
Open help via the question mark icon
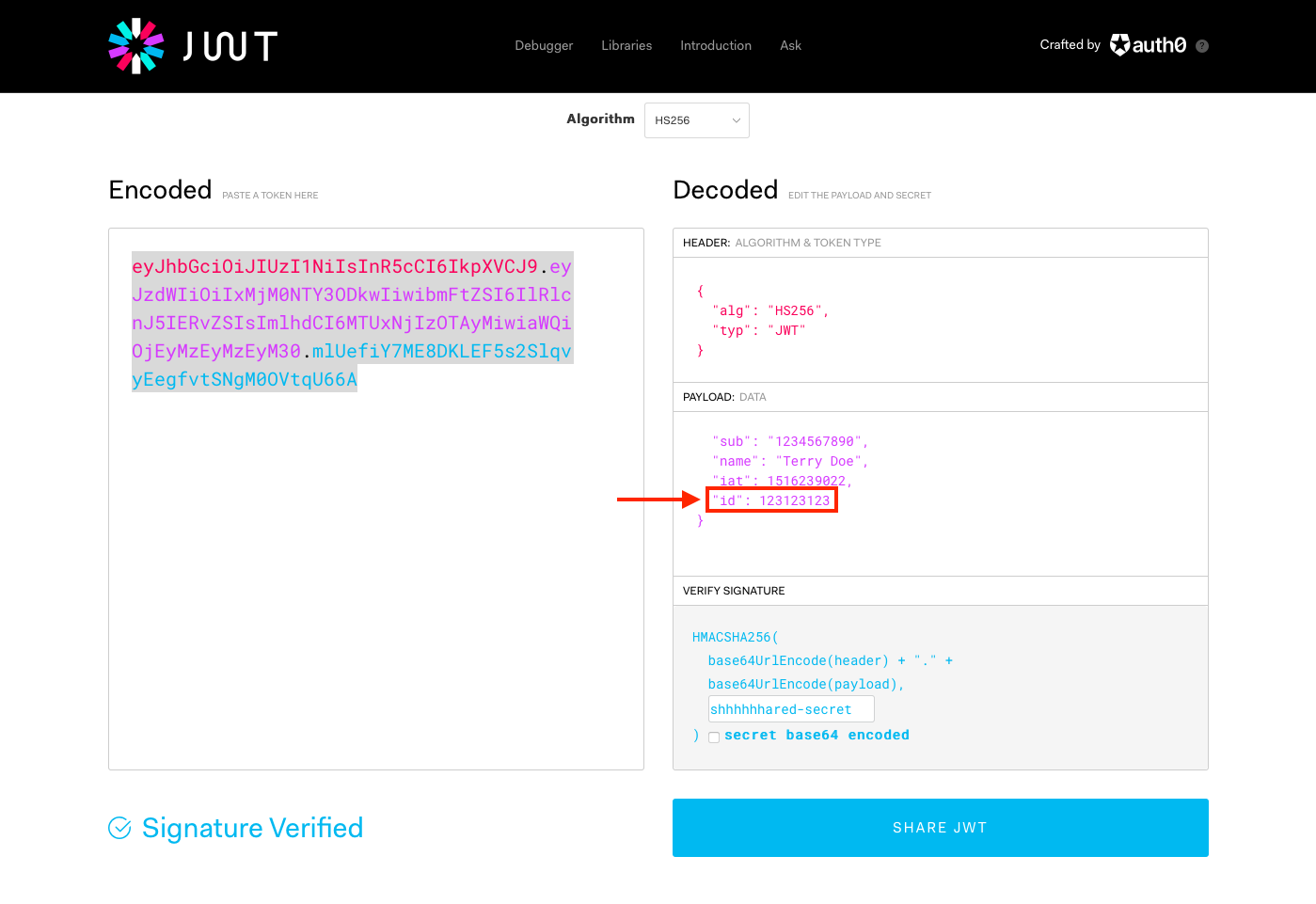(1201, 45)
